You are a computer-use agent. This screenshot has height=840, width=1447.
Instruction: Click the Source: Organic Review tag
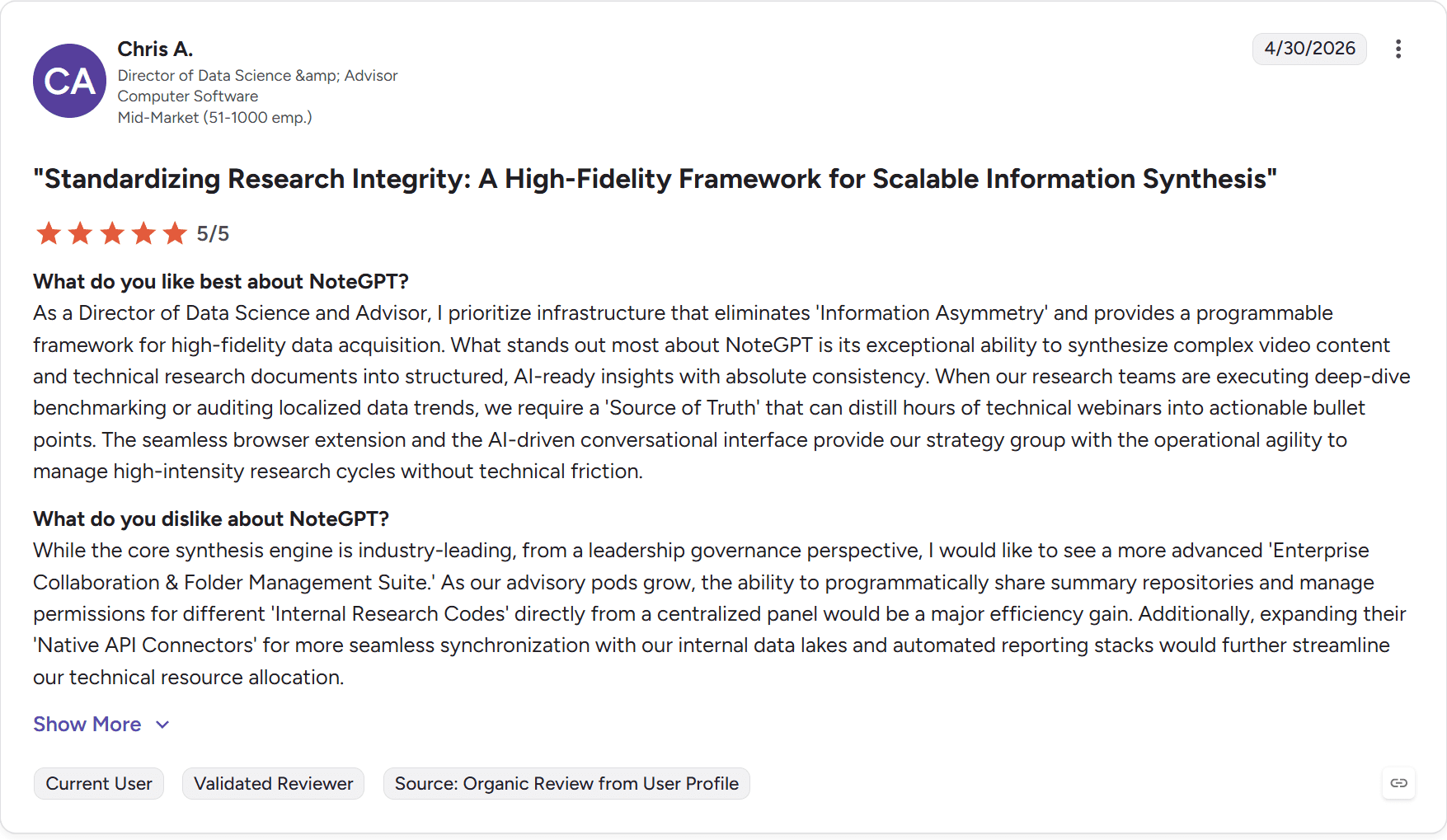click(566, 783)
